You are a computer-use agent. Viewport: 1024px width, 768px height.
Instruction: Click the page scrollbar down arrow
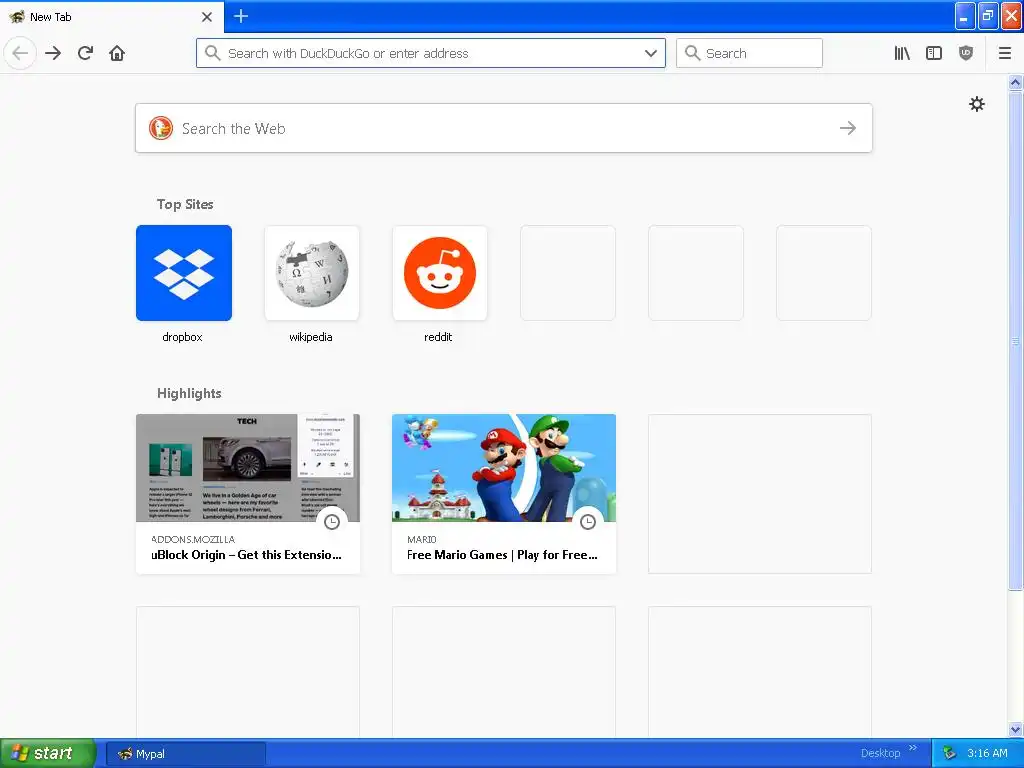tap(1015, 729)
